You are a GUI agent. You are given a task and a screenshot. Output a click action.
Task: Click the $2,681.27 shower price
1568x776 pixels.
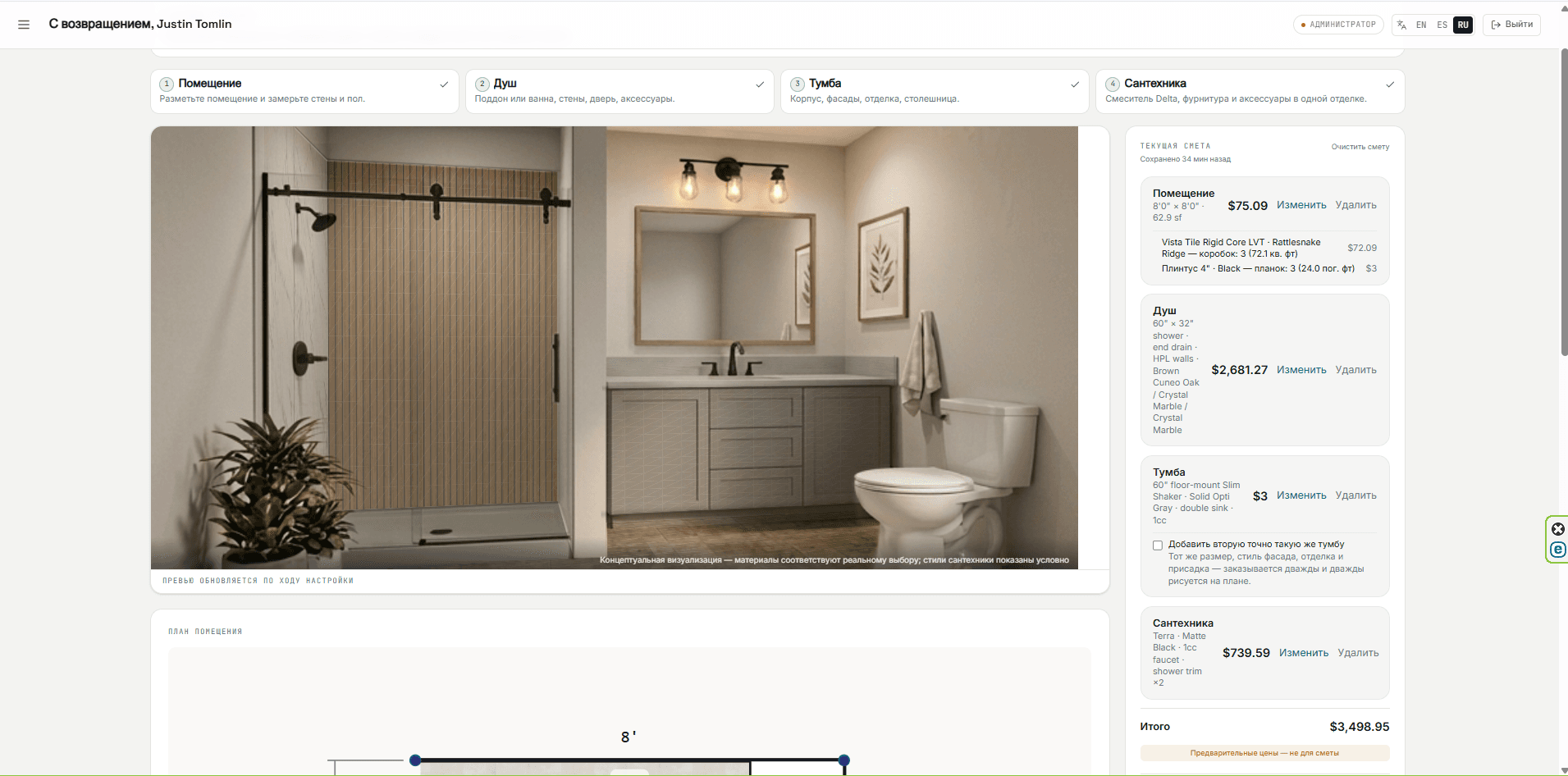(1239, 370)
